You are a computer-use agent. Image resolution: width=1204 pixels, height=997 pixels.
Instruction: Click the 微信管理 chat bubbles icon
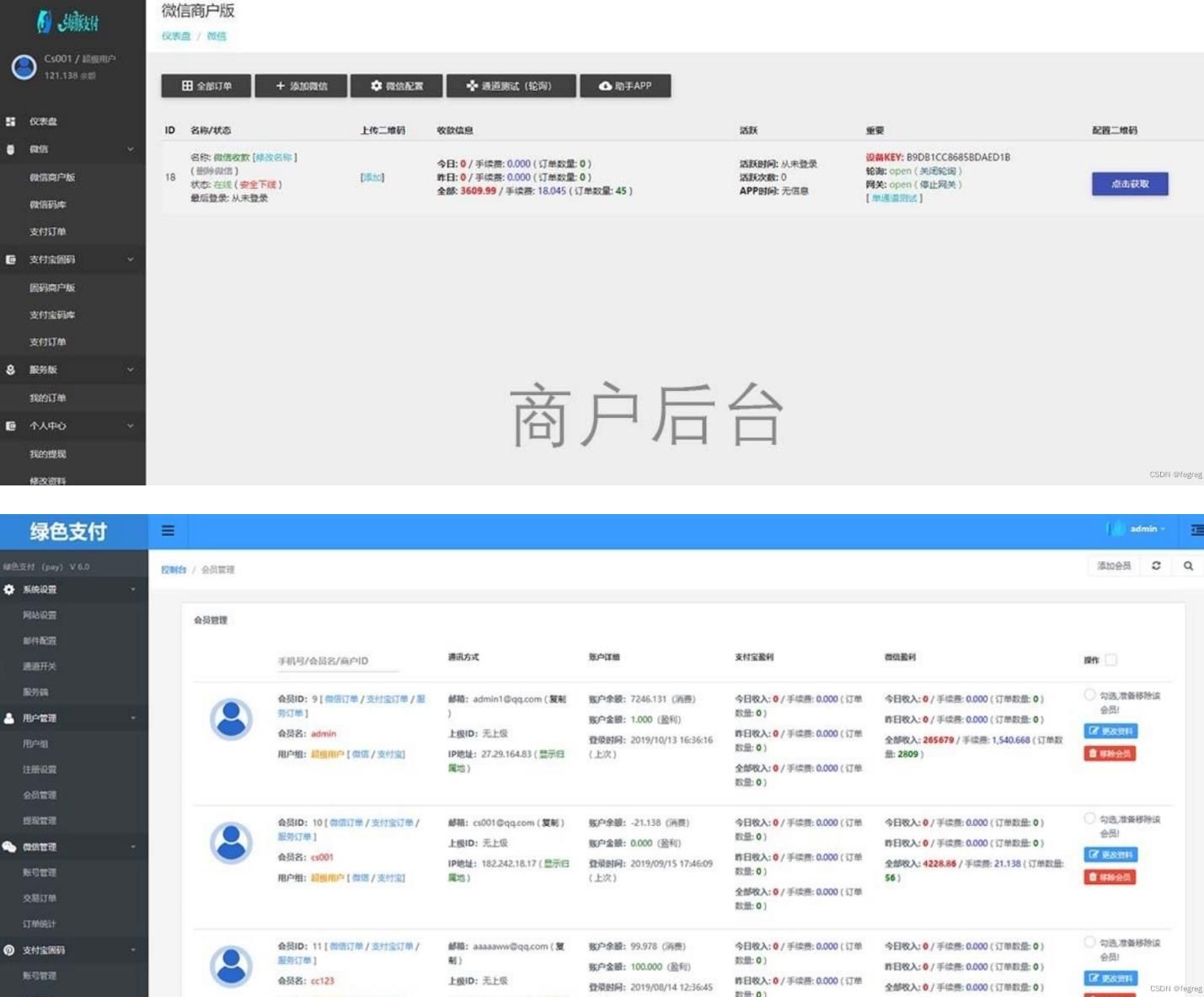tap(8, 846)
